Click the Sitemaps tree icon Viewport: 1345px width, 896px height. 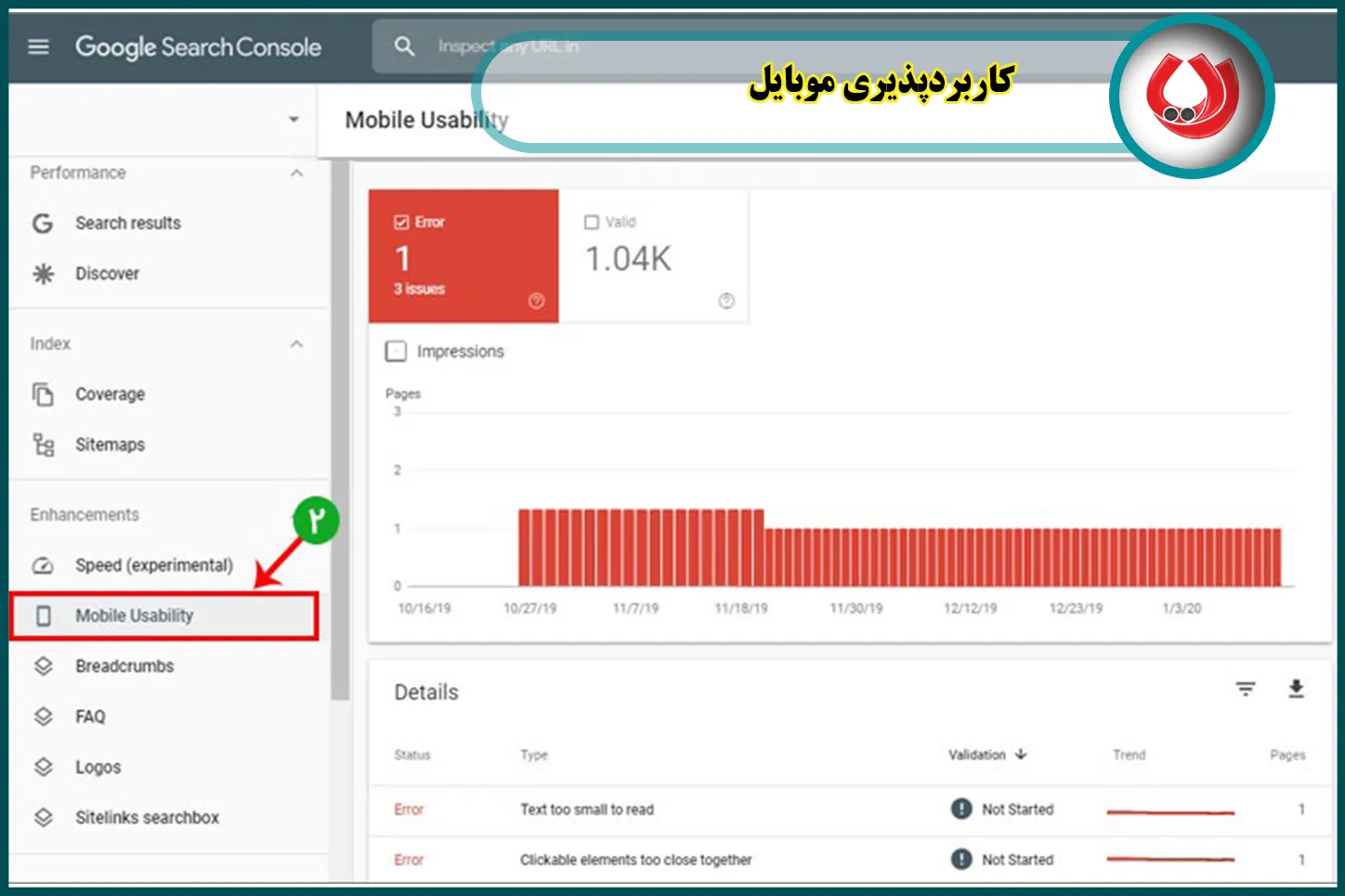43,445
